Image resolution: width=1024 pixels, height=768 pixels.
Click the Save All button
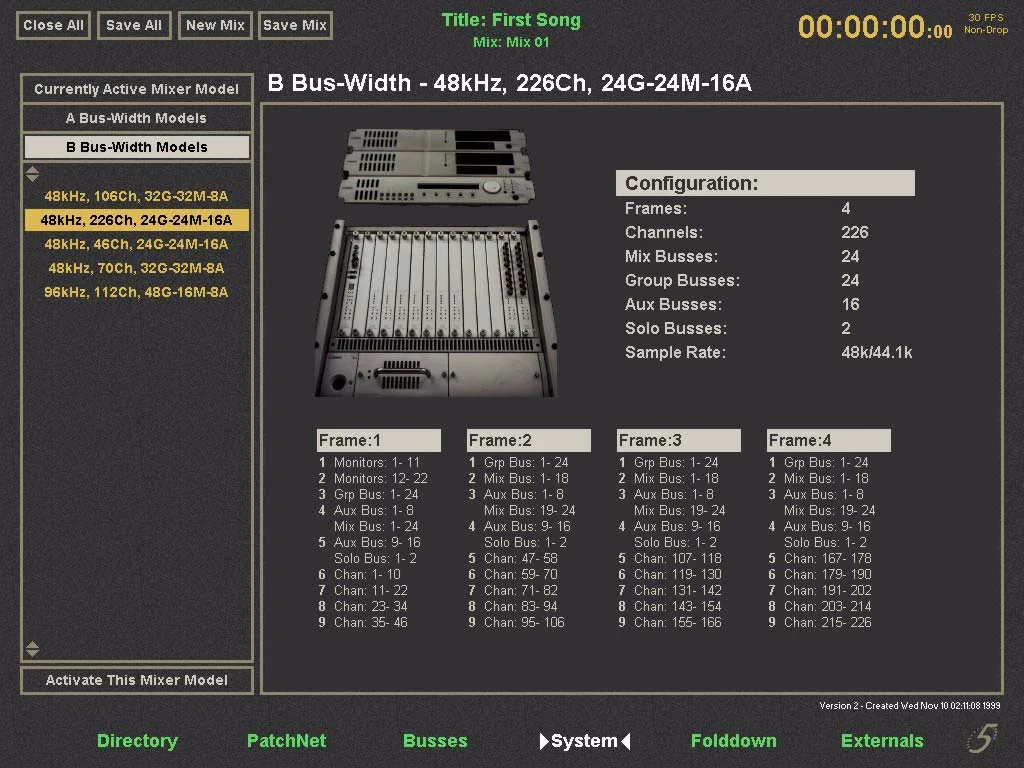coord(134,25)
